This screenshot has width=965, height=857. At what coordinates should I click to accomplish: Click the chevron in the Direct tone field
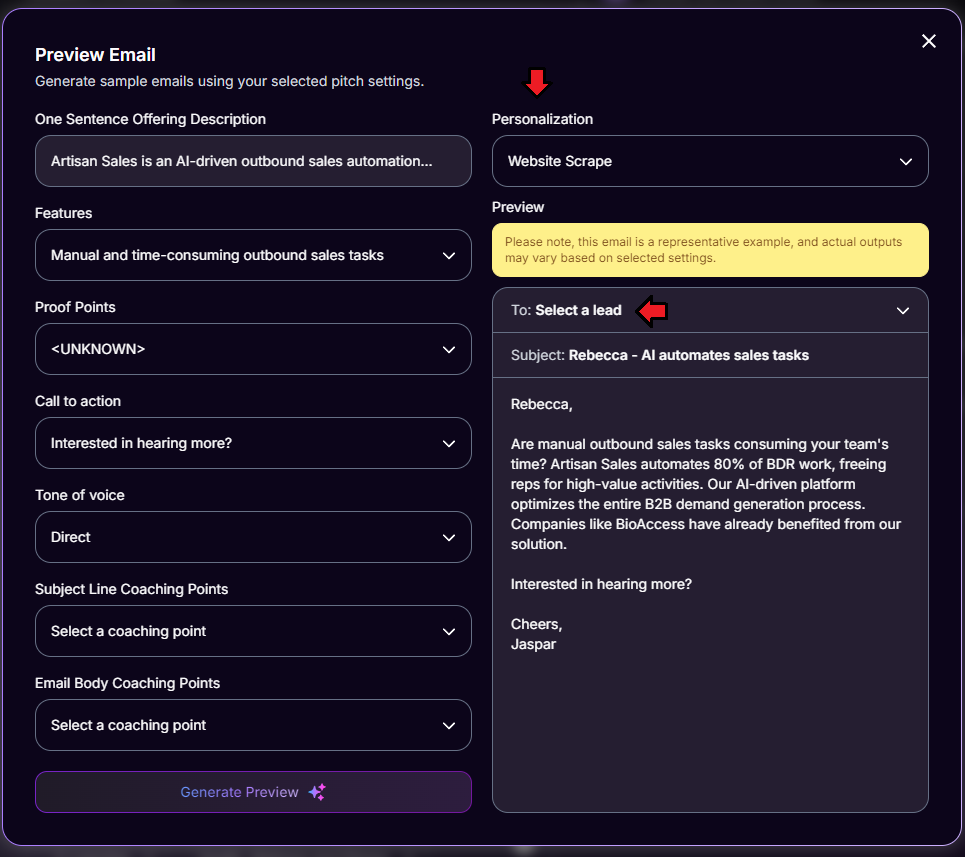click(x=449, y=538)
